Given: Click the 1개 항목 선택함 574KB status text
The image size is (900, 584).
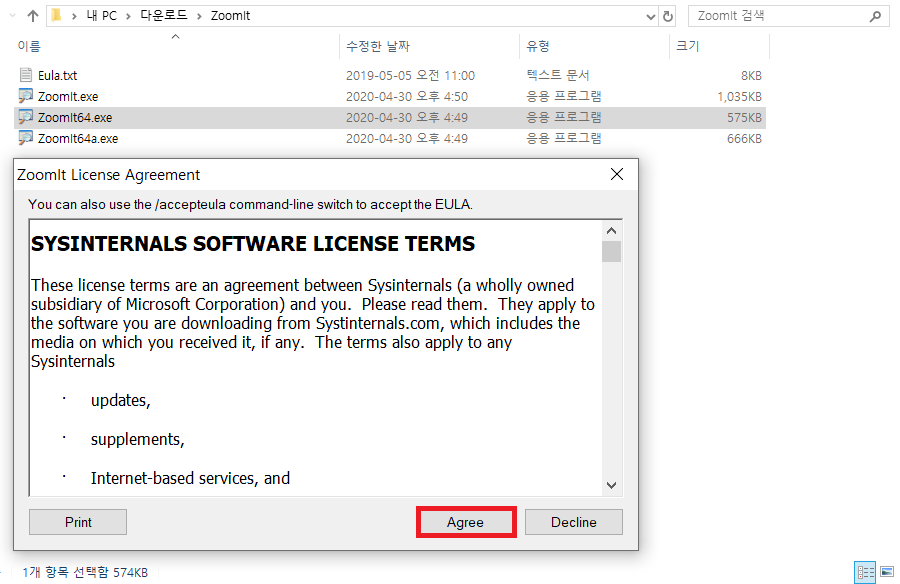Looking at the screenshot, I should [x=85, y=572].
